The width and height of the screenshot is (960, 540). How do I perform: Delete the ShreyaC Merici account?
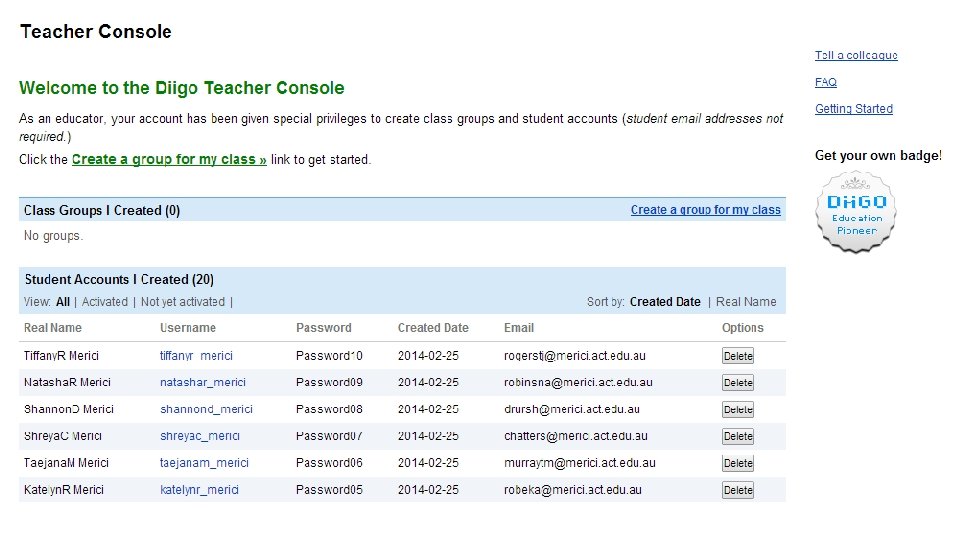pos(738,437)
